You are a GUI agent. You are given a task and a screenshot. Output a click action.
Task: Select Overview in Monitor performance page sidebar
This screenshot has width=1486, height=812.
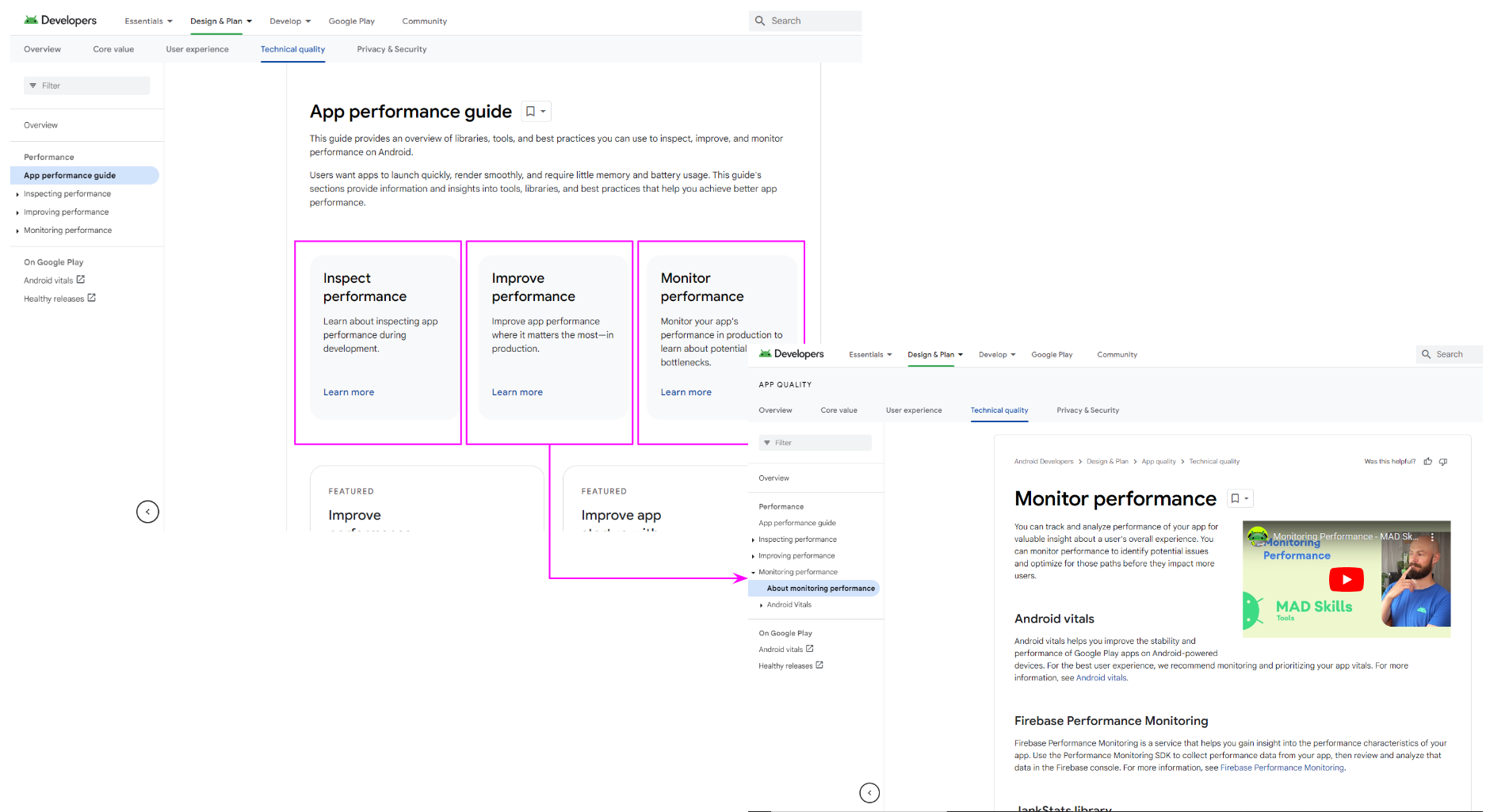(x=774, y=478)
